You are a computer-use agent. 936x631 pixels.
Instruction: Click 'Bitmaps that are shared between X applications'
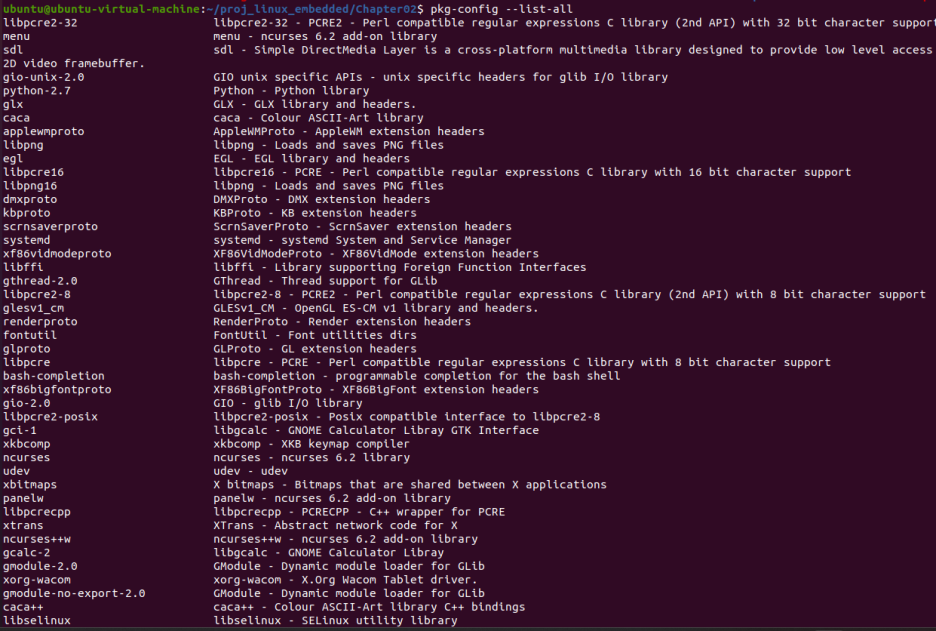[451, 485]
